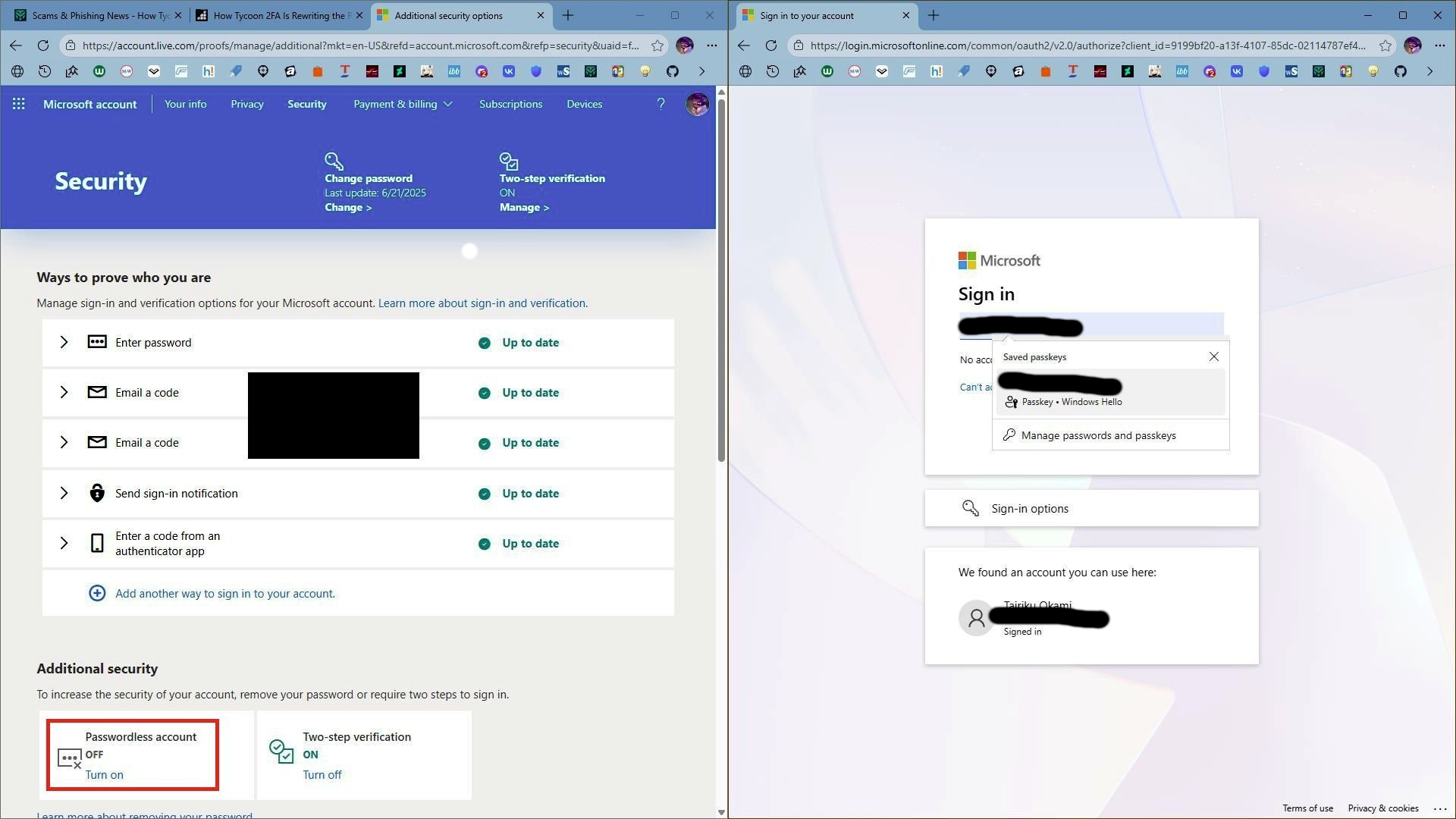Click the Change > link under Change password
This screenshot has width=1456, height=819.
348,207
